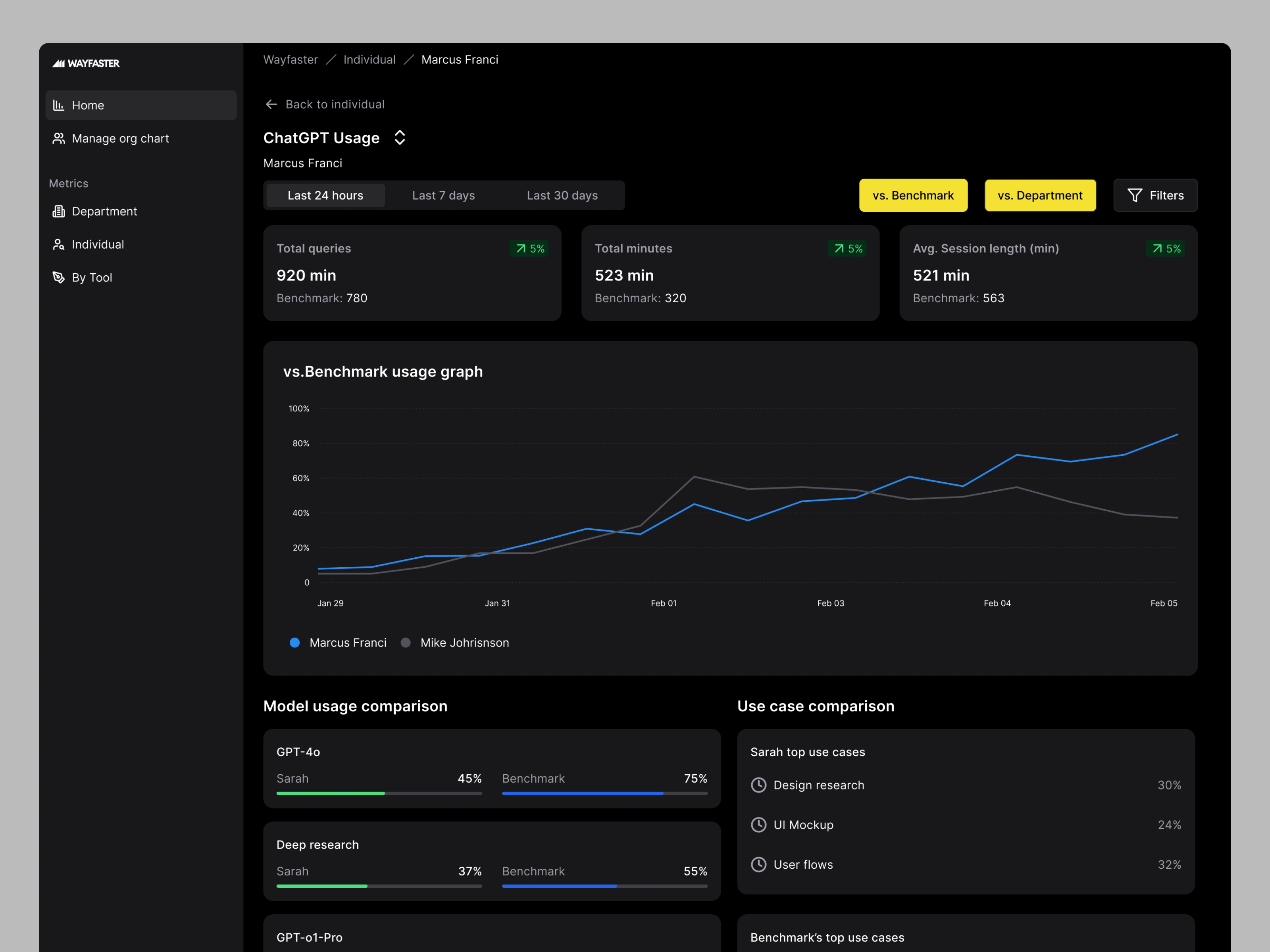The image size is (1270, 952).
Task: Click the Benchmark: 563 text
Action: 959,298
